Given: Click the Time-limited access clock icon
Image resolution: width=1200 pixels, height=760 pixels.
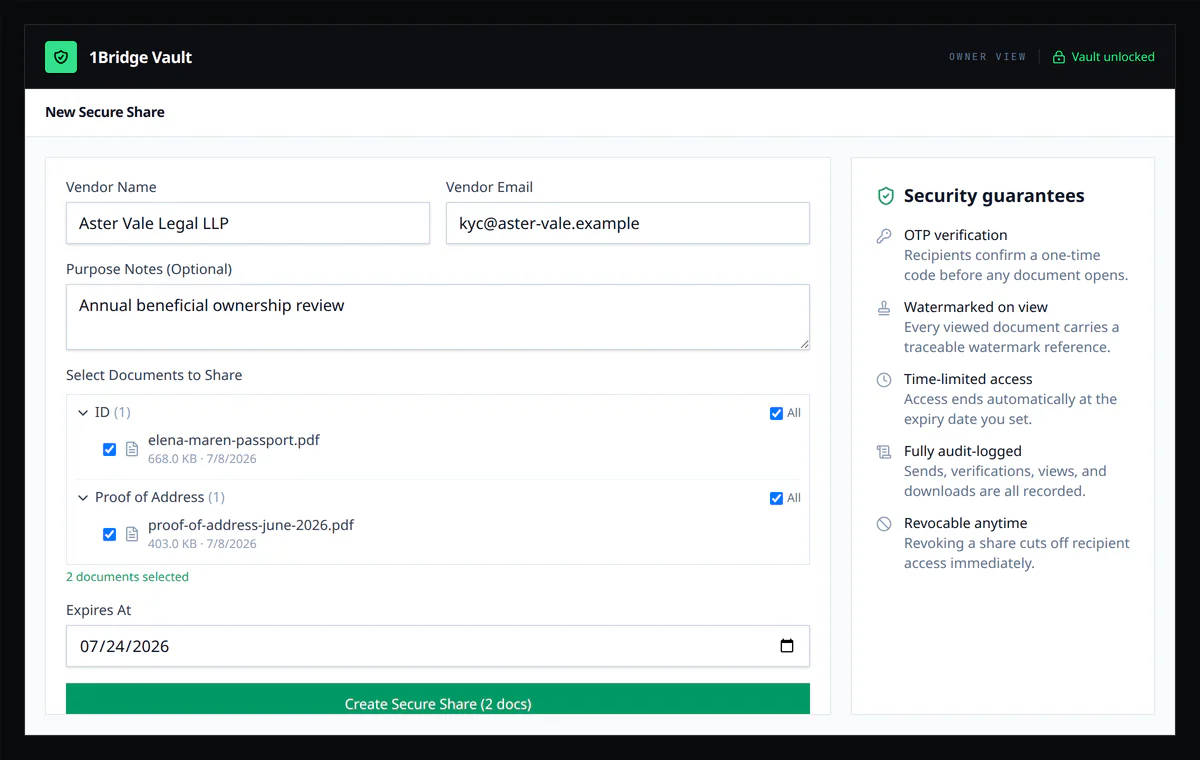Looking at the screenshot, I should (x=884, y=380).
